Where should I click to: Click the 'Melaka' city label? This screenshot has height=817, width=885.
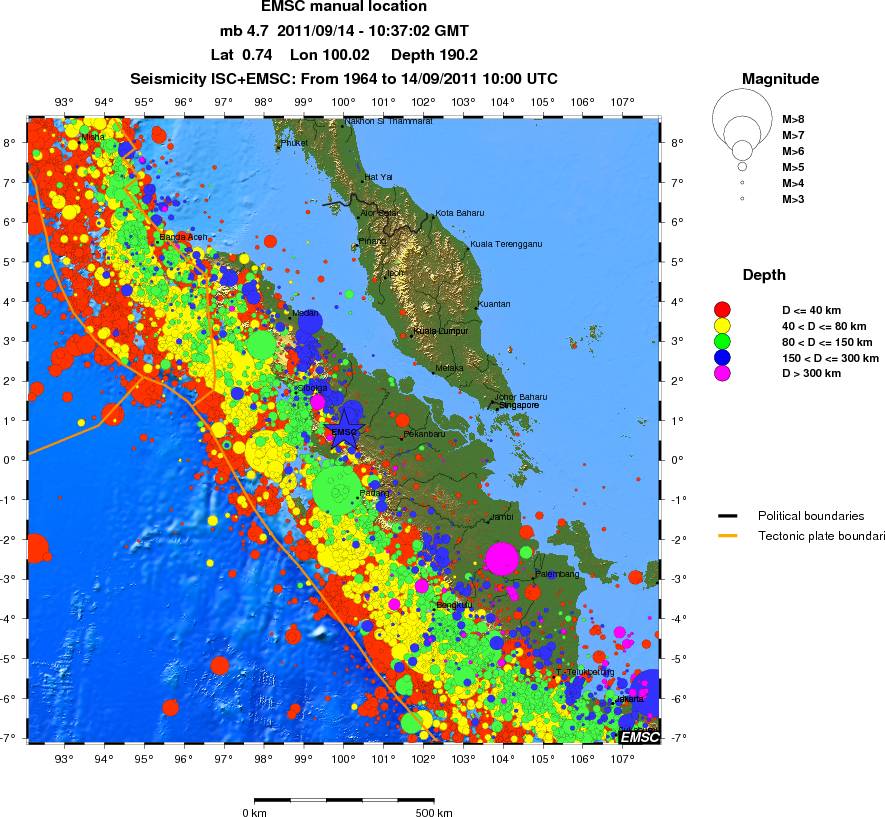449,368
